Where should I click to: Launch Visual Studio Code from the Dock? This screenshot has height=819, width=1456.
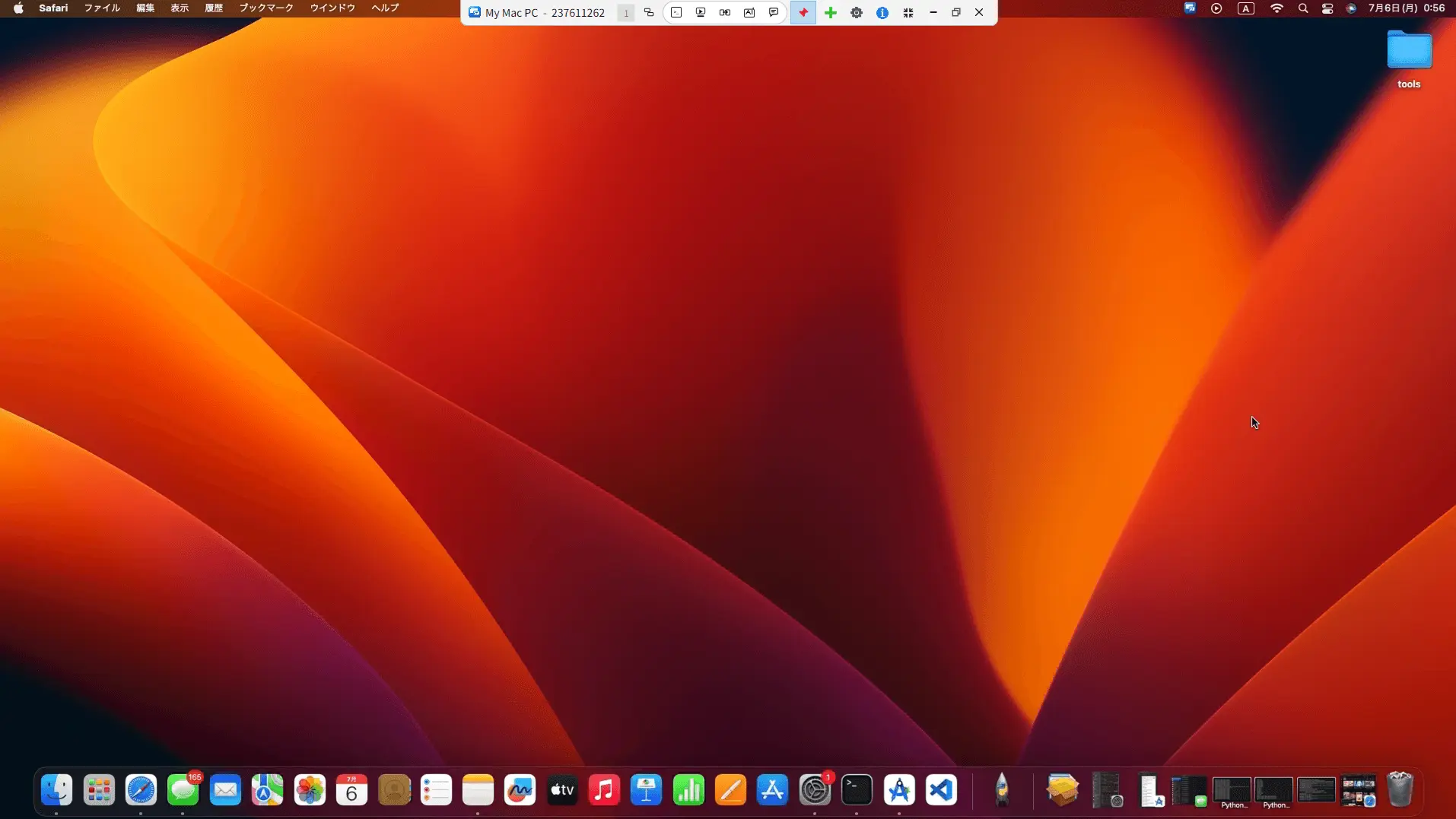click(x=942, y=791)
